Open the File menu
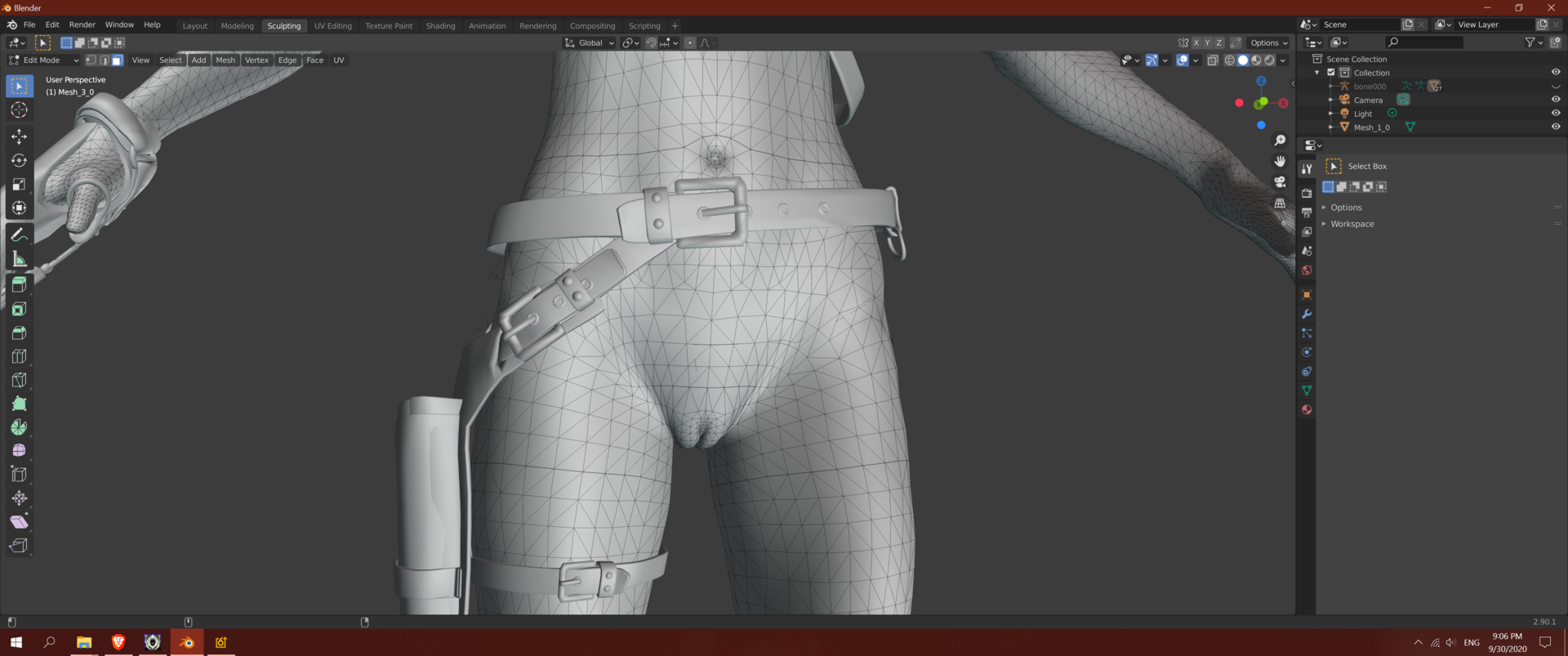Screen dimensions: 1568x656 coord(29,25)
